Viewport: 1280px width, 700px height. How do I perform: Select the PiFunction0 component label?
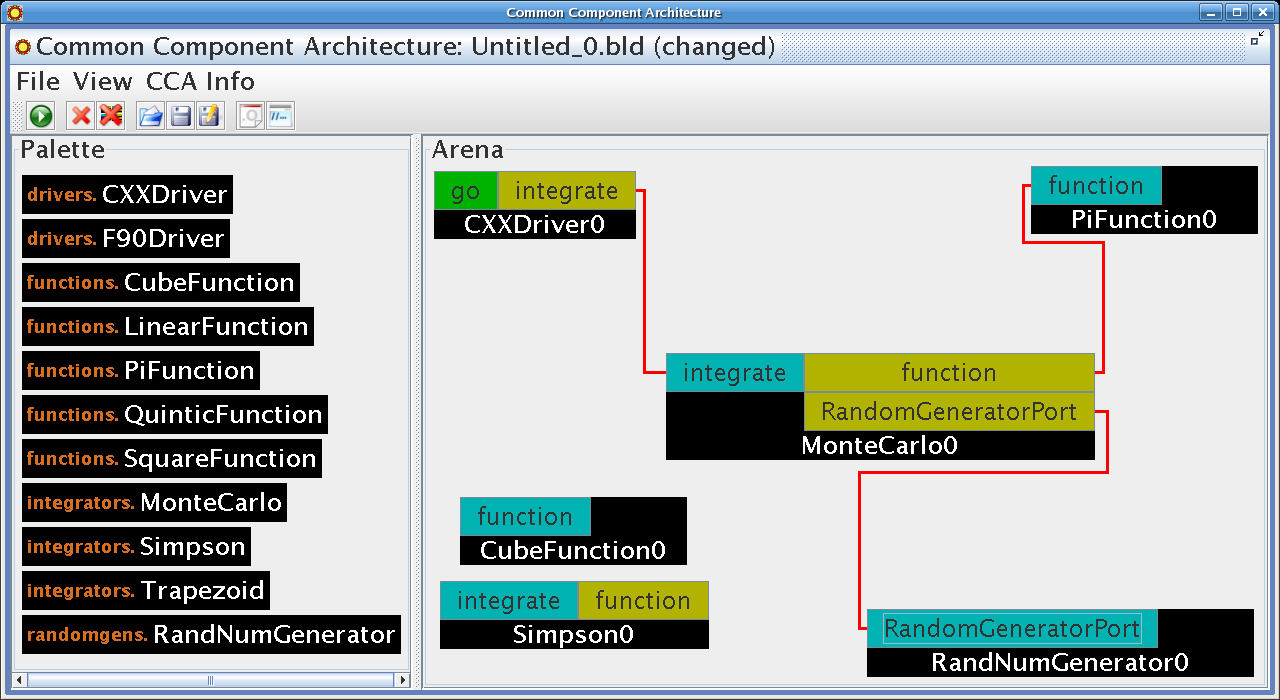click(1144, 220)
